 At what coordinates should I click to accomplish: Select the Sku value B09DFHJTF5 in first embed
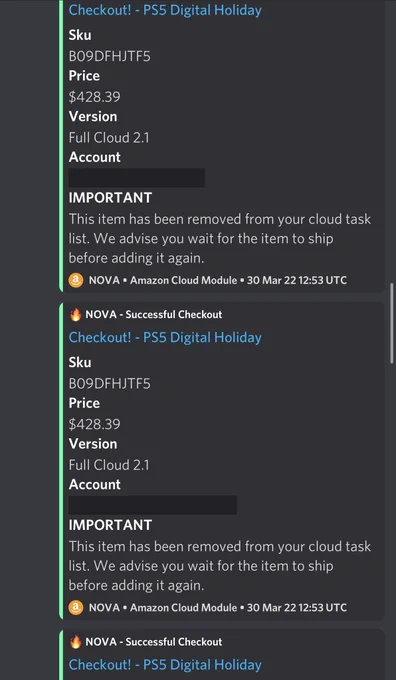click(x=110, y=56)
